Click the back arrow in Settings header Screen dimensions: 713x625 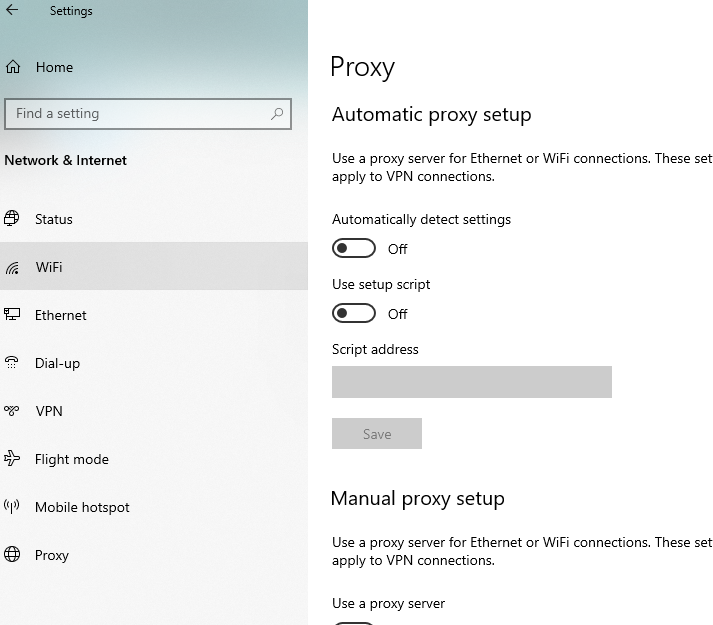pyautogui.click(x=12, y=11)
